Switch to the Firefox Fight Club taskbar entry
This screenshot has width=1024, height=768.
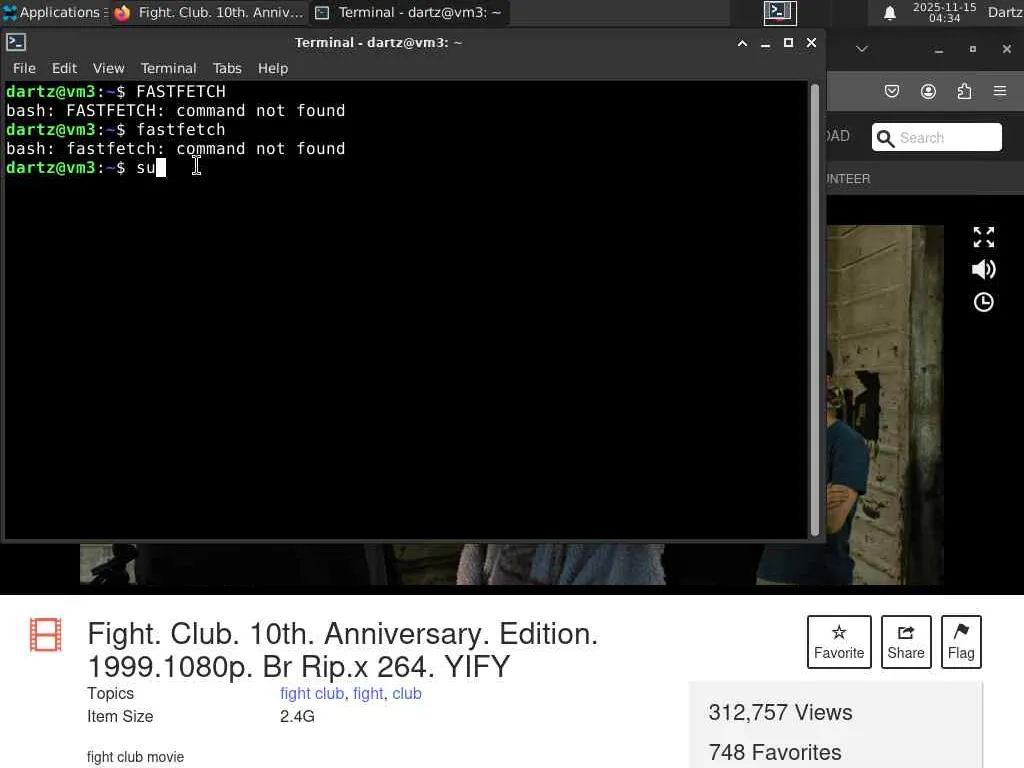[209, 12]
